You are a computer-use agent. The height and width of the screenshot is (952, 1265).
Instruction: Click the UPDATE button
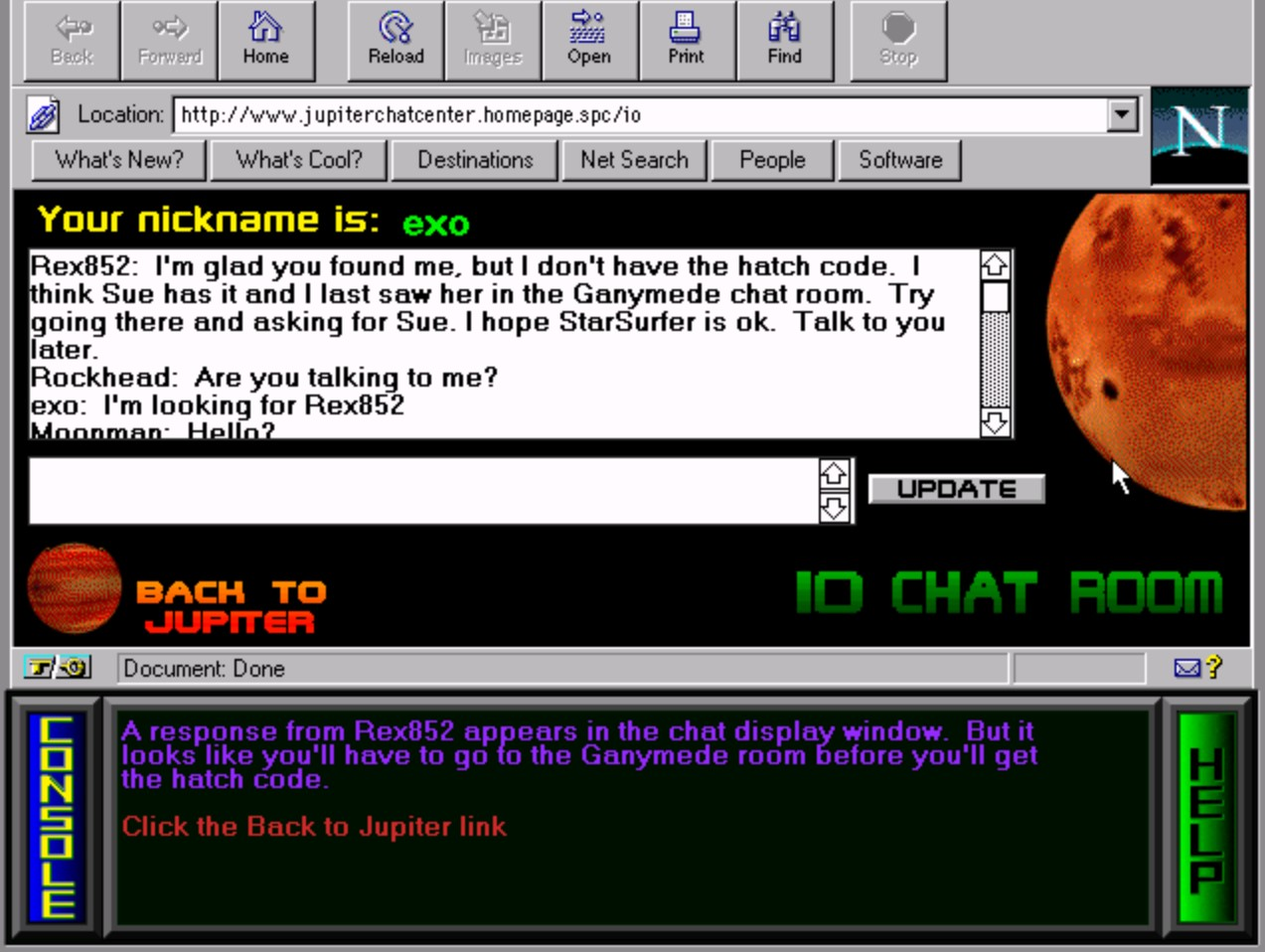tap(957, 489)
